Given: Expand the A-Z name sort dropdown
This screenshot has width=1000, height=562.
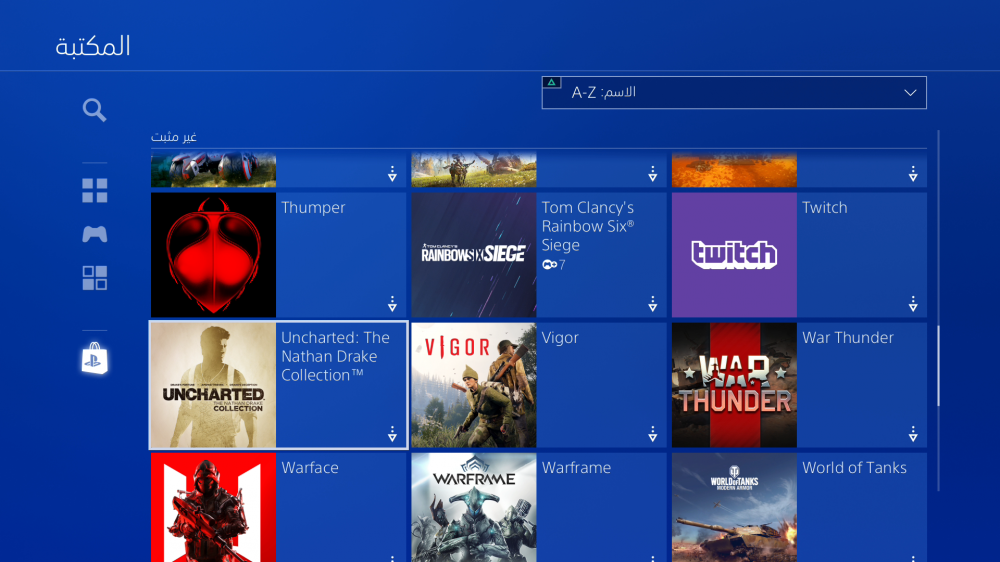Looking at the screenshot, I should click(734, 93).
